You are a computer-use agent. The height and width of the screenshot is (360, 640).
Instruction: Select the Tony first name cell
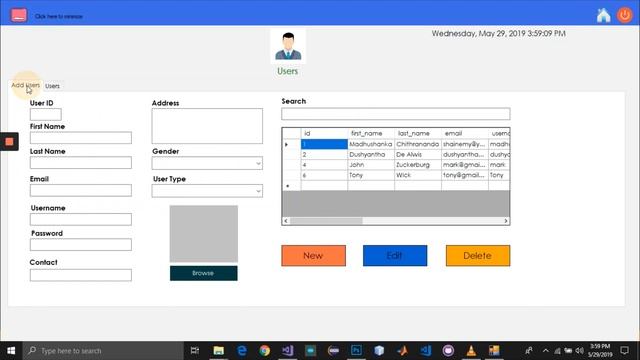point(371,175)
